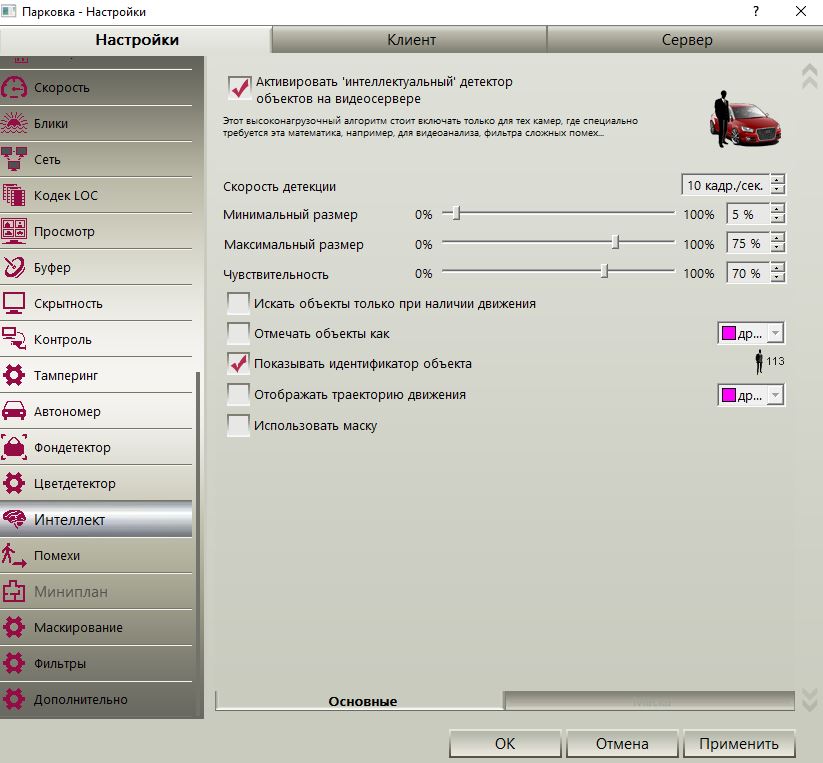
Task: Switch to the Сервер tab
Action: (687, 40)
